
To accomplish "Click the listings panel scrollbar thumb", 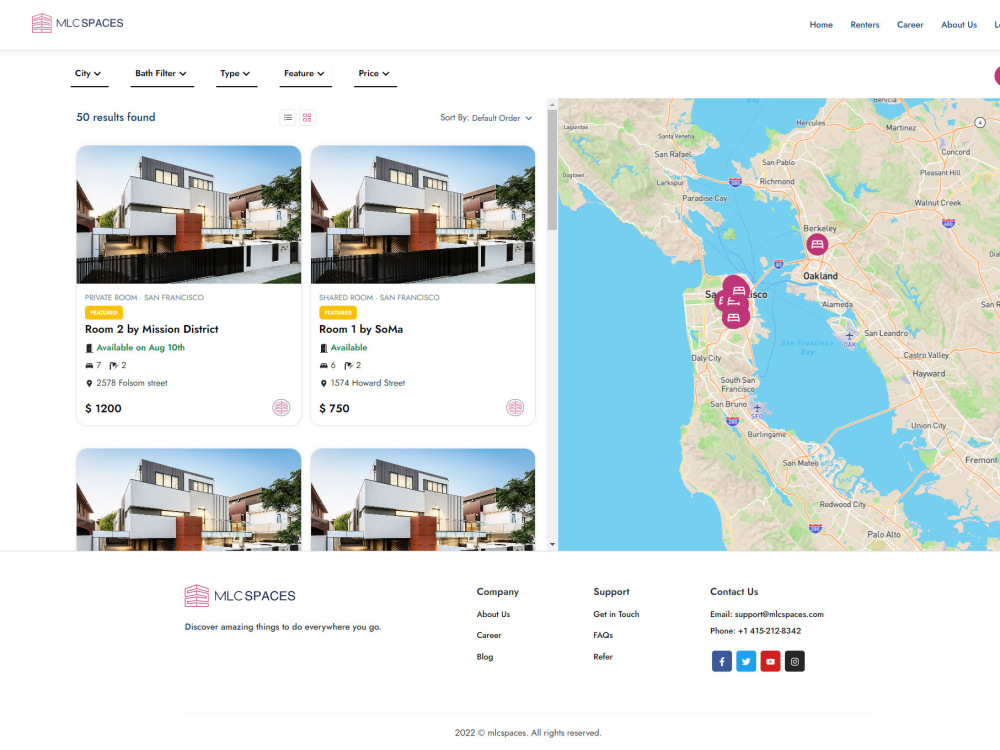I will coord(552,170).
